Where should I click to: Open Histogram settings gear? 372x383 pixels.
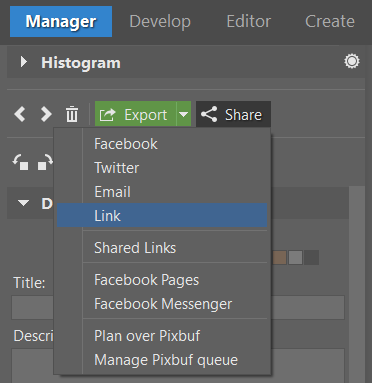point(352,62)
